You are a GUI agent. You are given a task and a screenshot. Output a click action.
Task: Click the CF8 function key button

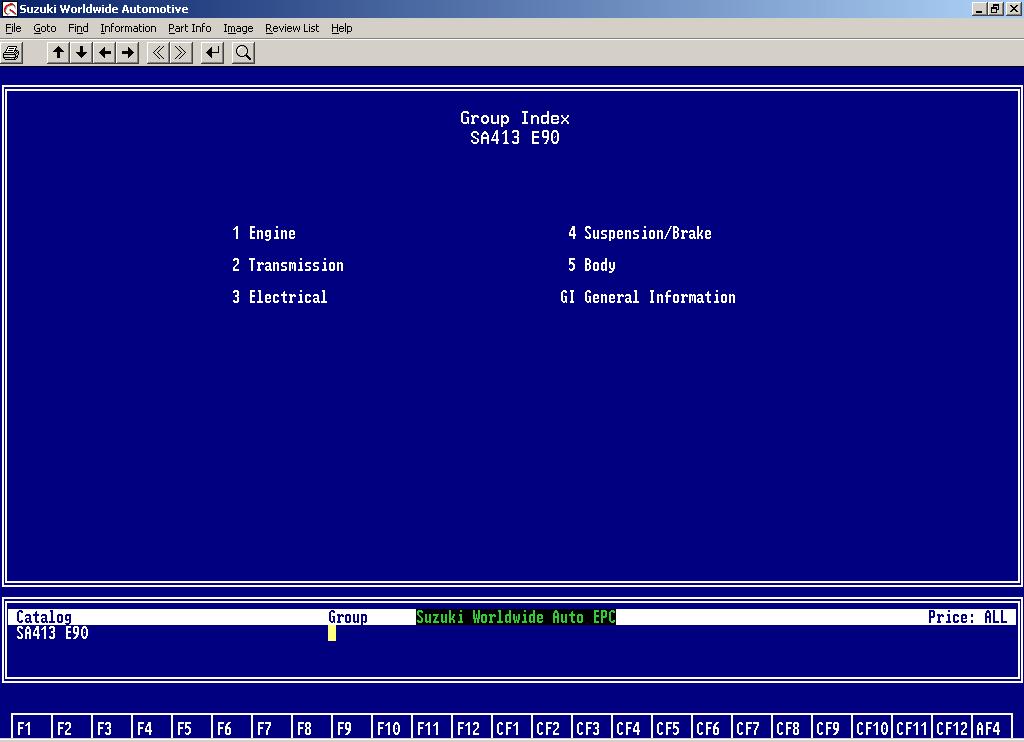[792, 728]
